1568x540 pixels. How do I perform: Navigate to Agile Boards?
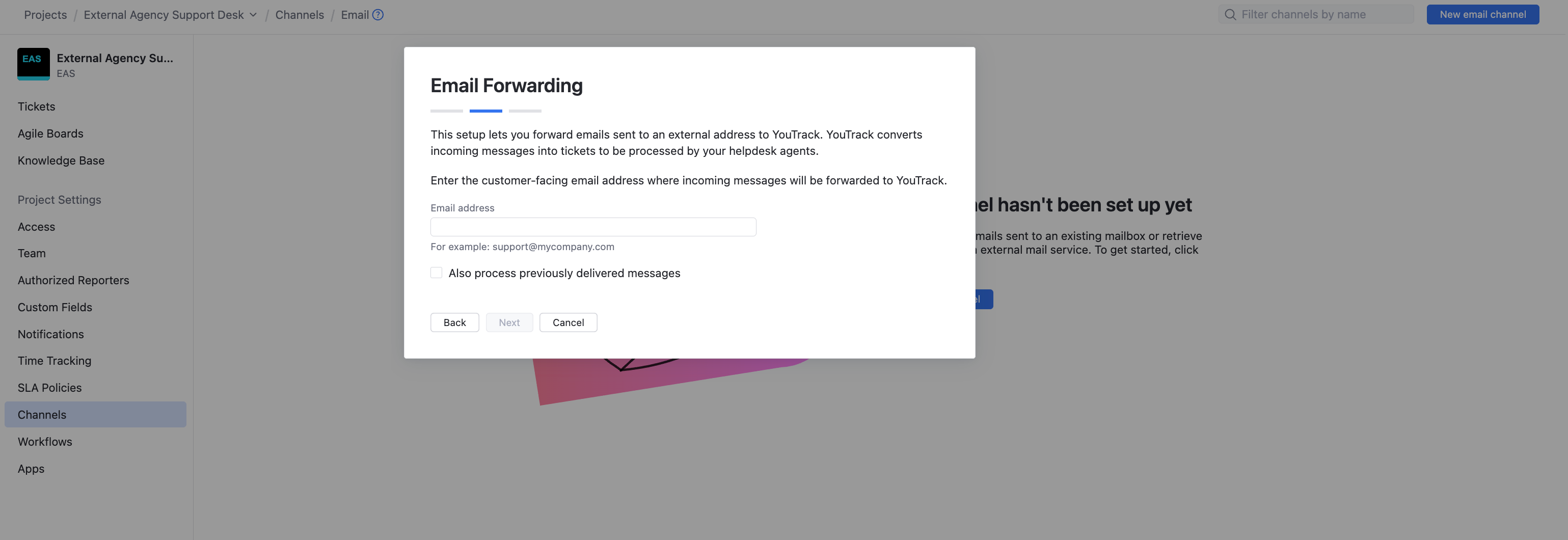tap(50, 133)
